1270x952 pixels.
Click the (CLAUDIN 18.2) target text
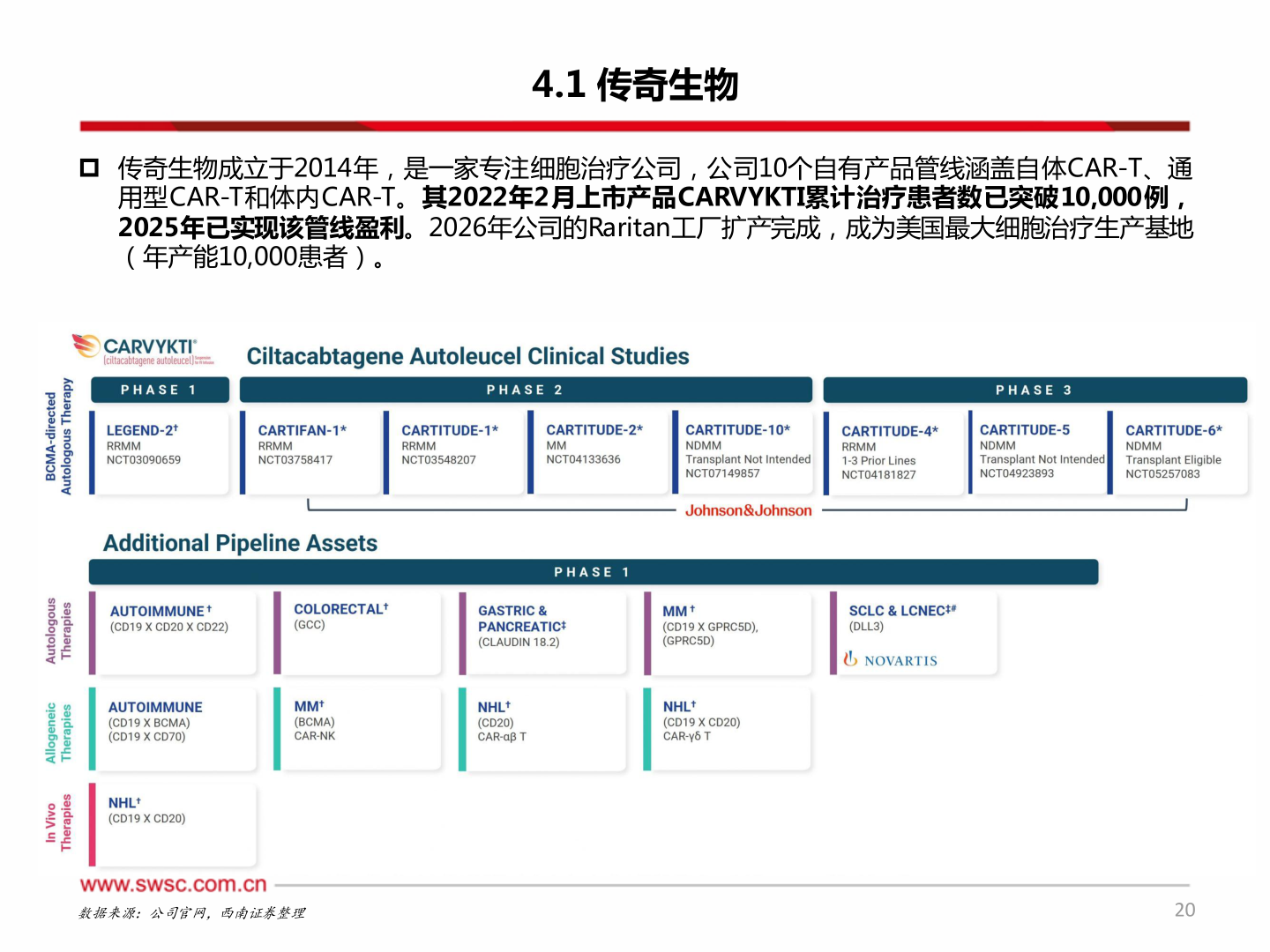click(519, 642)
